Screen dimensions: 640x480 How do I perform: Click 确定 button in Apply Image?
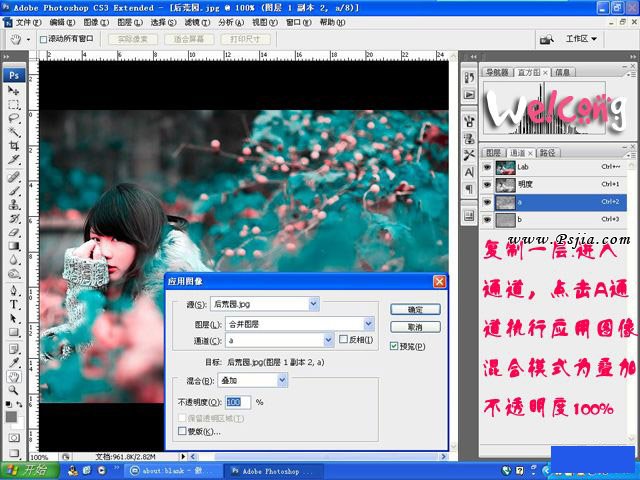pos(415,309)
